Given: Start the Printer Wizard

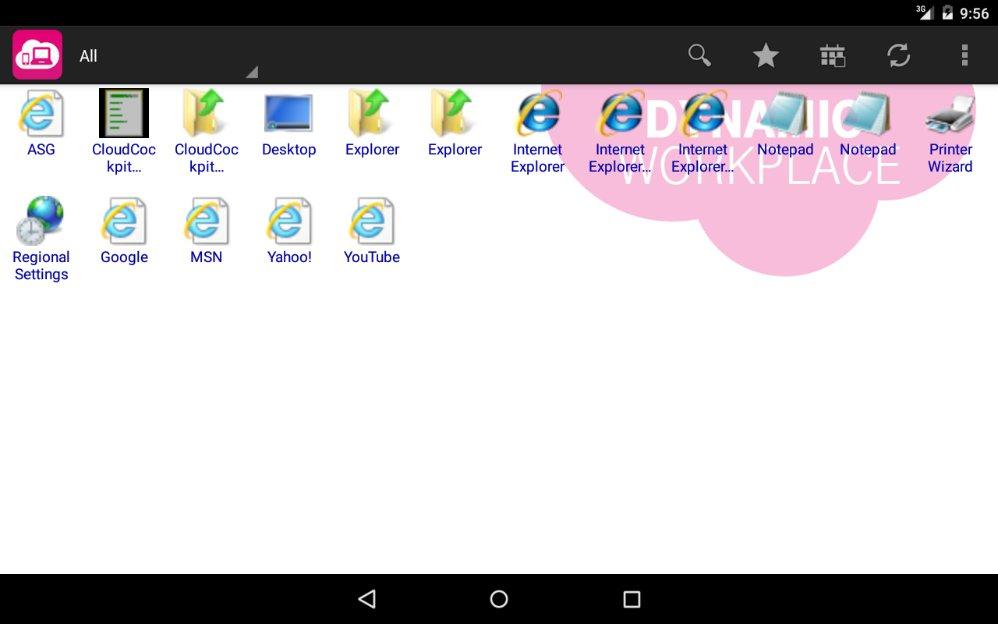Looking at the screenshot, I should [950, 131].
